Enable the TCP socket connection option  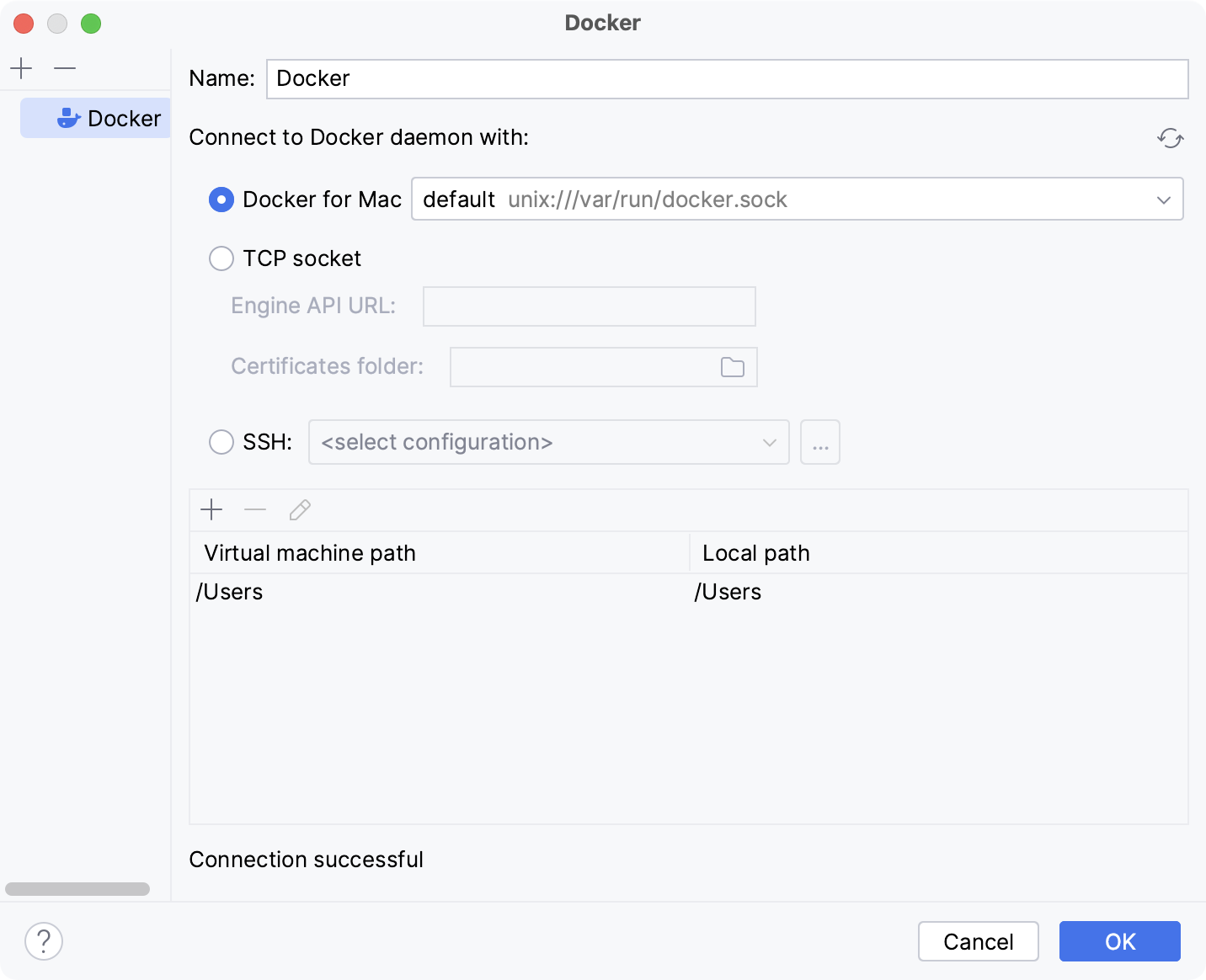point(221,258)
